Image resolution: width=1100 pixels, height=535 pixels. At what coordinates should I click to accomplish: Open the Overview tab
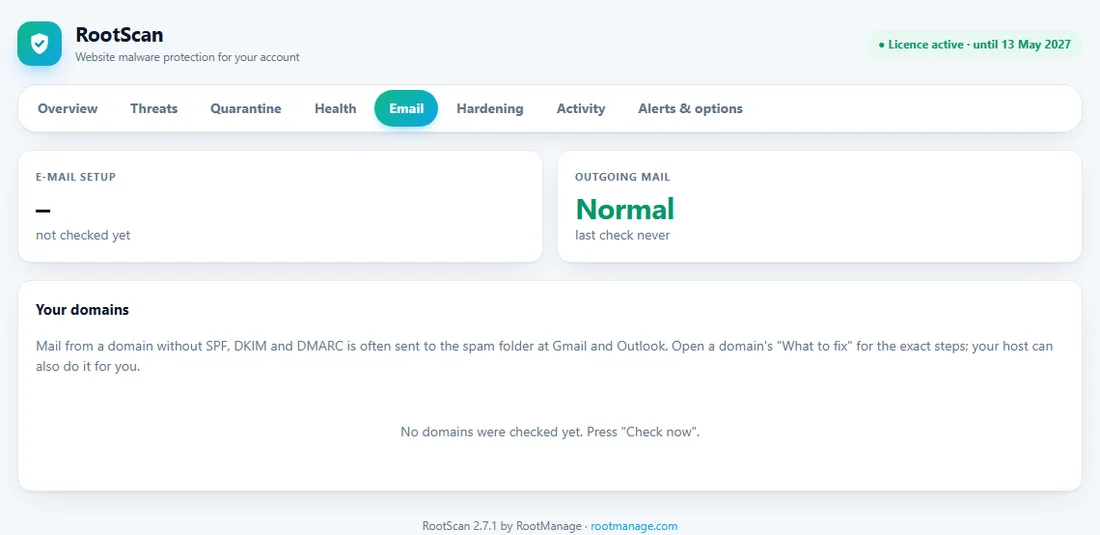68,109
